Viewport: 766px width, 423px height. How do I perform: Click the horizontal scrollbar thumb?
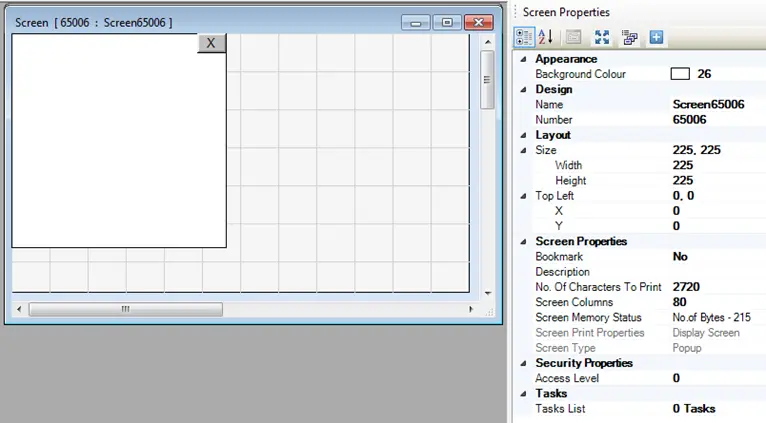[126, 309]
